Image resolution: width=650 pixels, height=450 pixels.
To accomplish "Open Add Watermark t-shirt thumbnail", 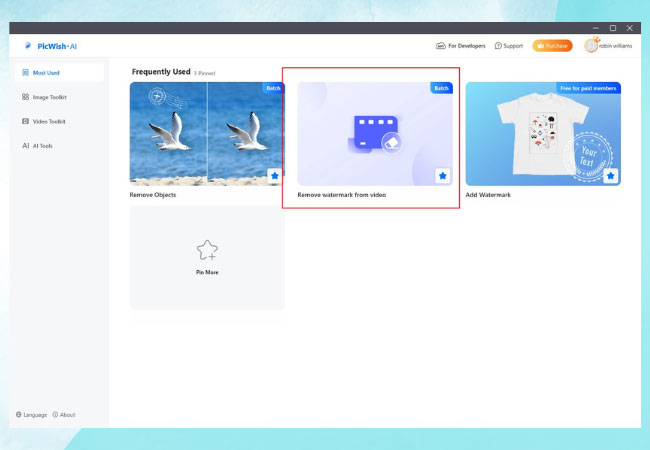I will point(542,134).
